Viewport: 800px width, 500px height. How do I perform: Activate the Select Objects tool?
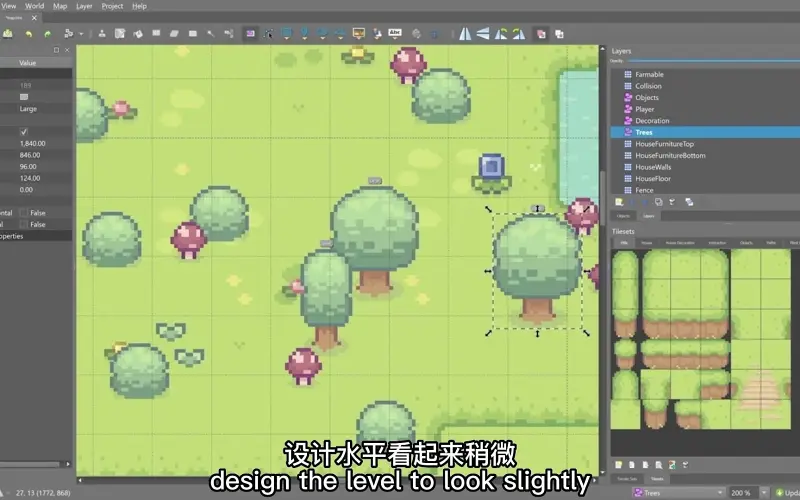pos(250,34)
